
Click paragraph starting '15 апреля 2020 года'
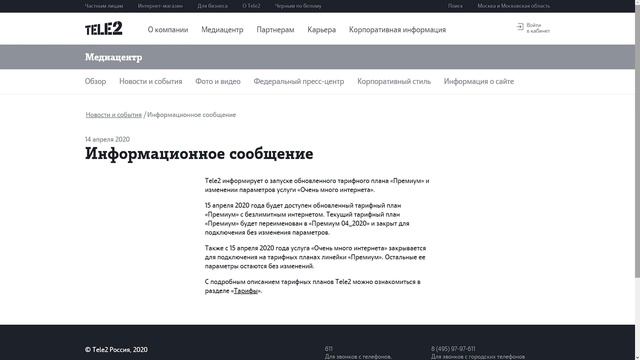click(307, 219)
